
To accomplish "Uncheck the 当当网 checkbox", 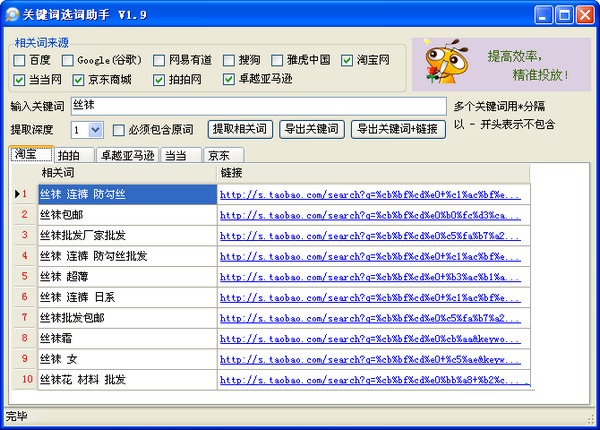I will click(19, 80).
